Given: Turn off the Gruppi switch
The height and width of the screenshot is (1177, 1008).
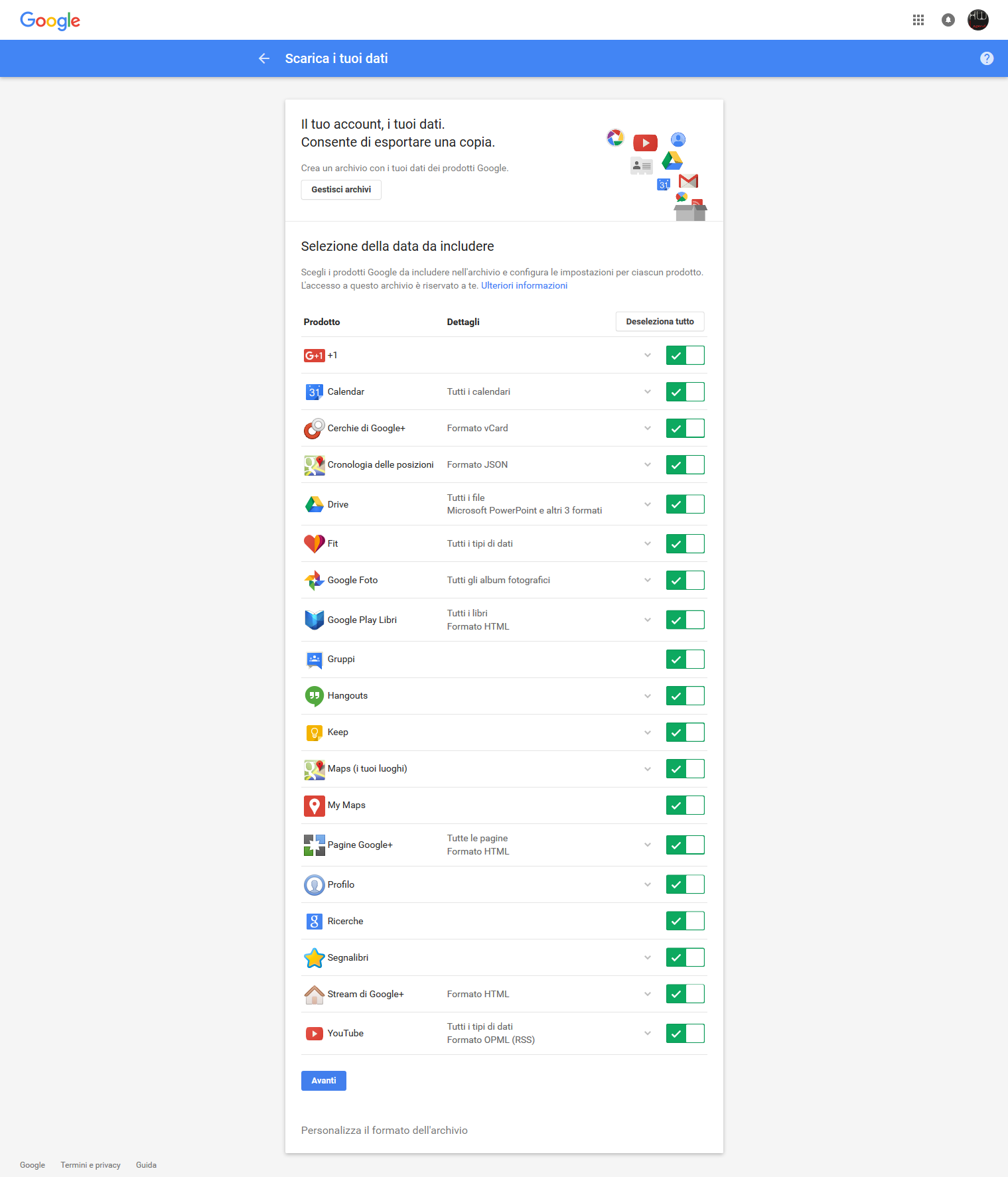Looking at the screenshot, I should pos(685,659).
